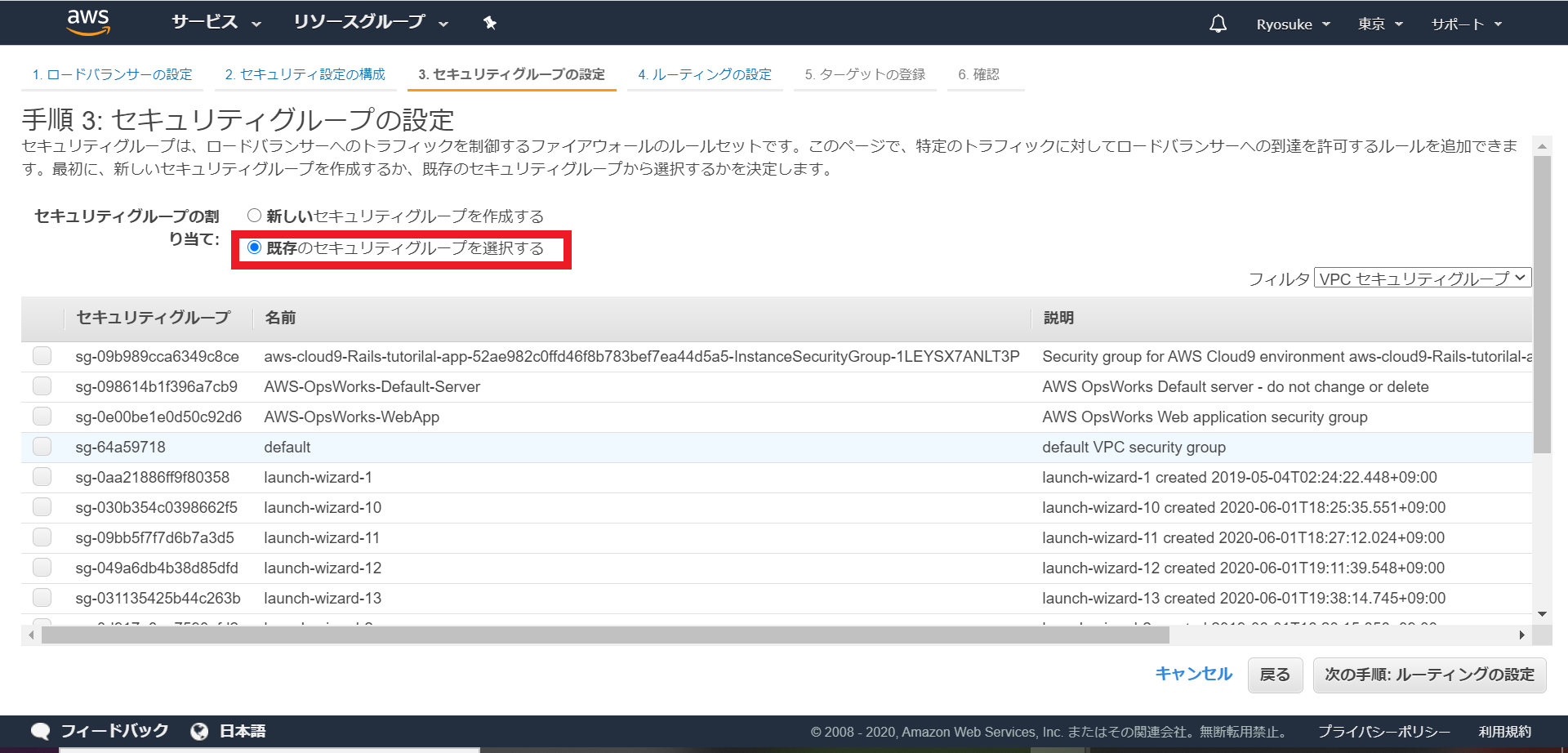1568x753 pixels.
Task: Click the horizontal scrollbar left arrow
Action: pos(31,635)
